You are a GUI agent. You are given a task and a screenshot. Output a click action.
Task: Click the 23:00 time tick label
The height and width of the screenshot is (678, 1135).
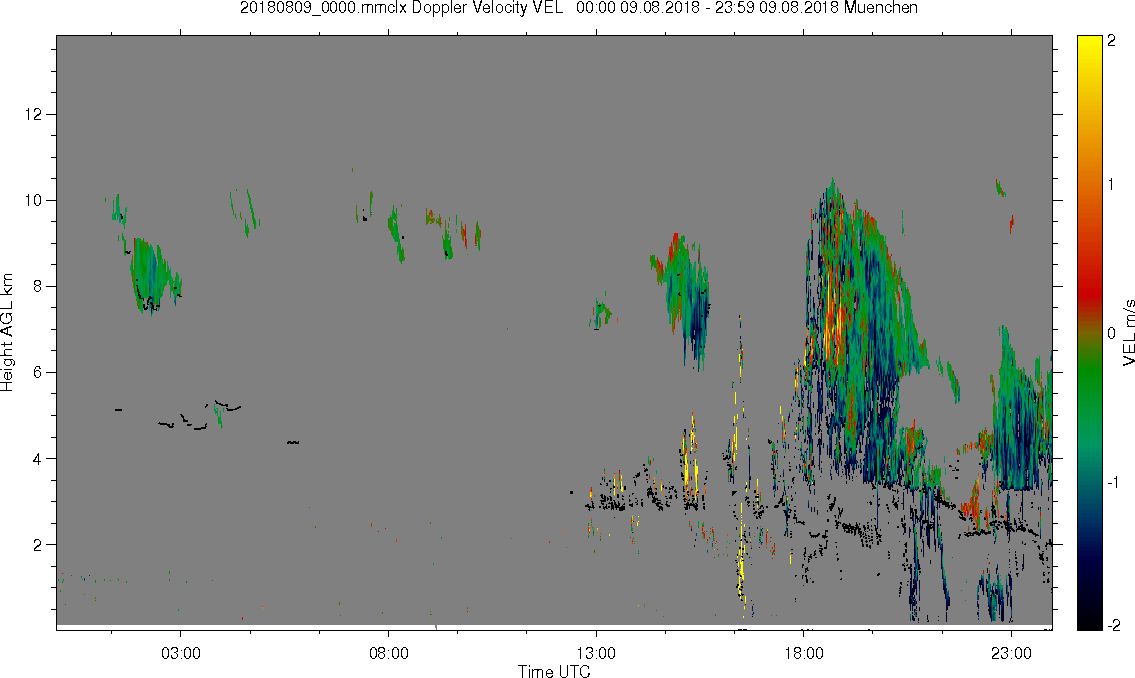1011,653
